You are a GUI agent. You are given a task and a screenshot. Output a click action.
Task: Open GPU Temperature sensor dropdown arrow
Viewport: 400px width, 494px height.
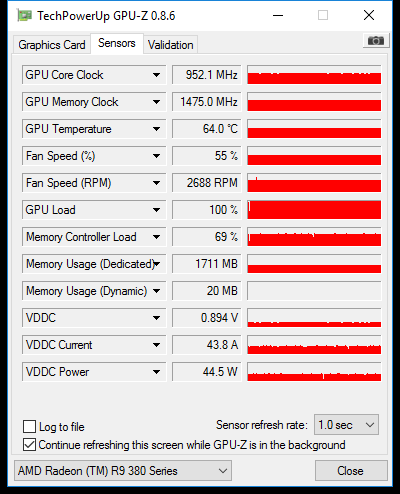click(156, 129)
